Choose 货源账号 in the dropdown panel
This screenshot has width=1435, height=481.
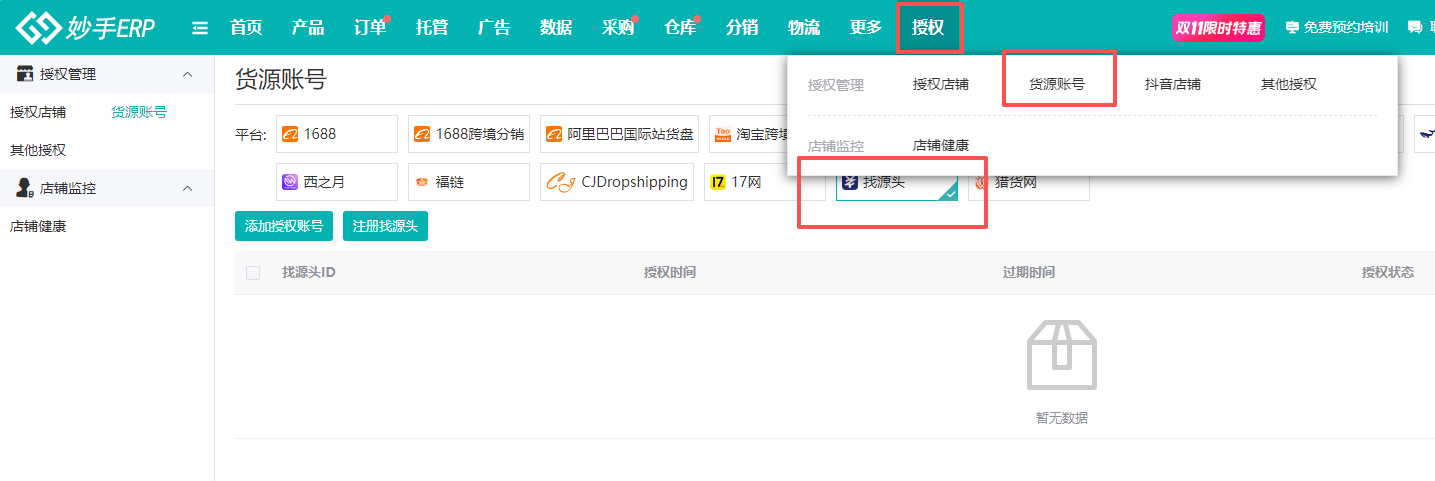(1057, 85)
